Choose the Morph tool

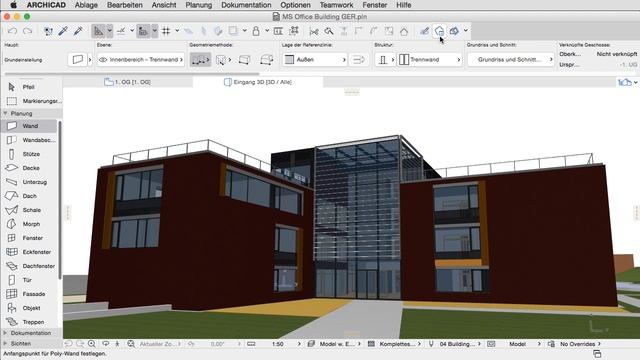coord(29,224)
